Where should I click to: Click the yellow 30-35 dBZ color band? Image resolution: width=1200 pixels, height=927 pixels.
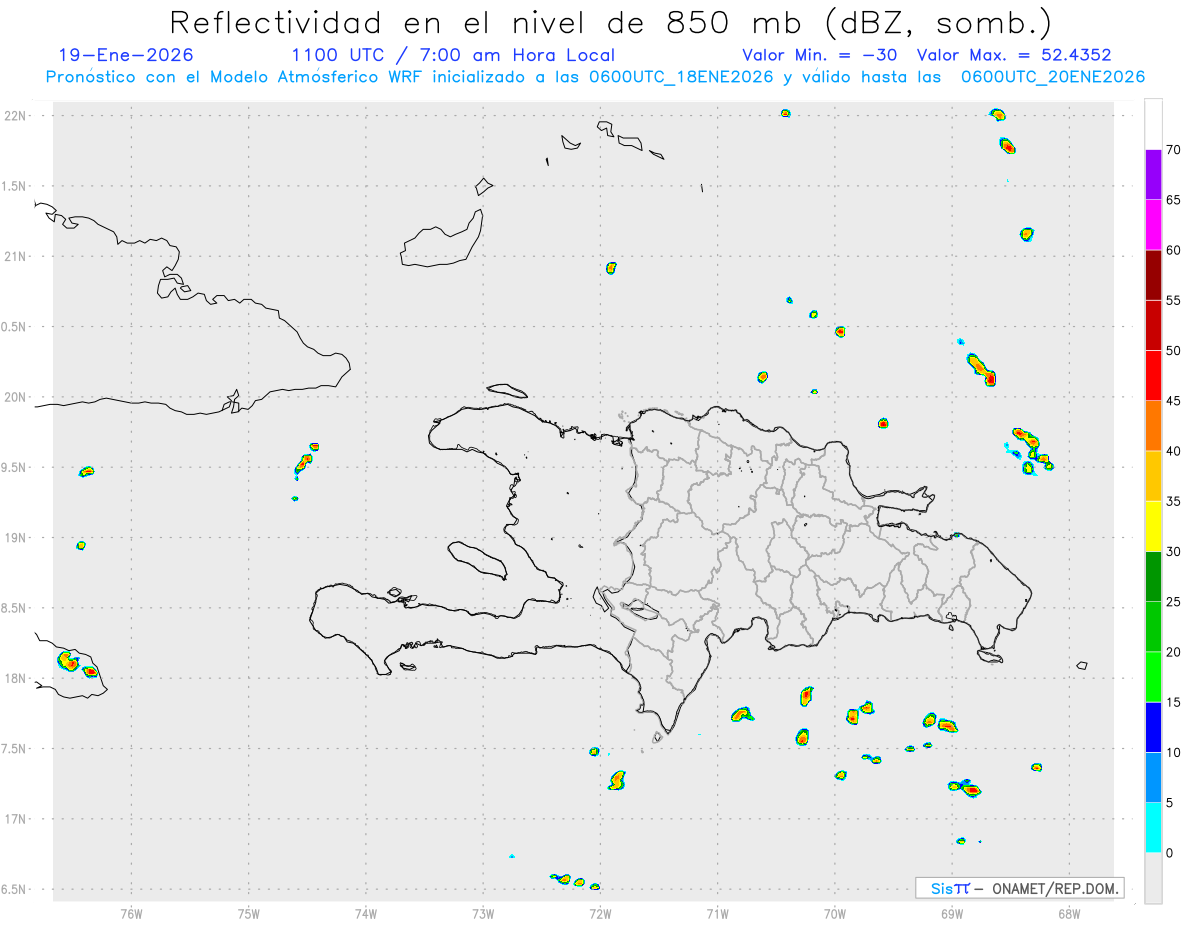pyautogui.click(x=1154, y=526)
